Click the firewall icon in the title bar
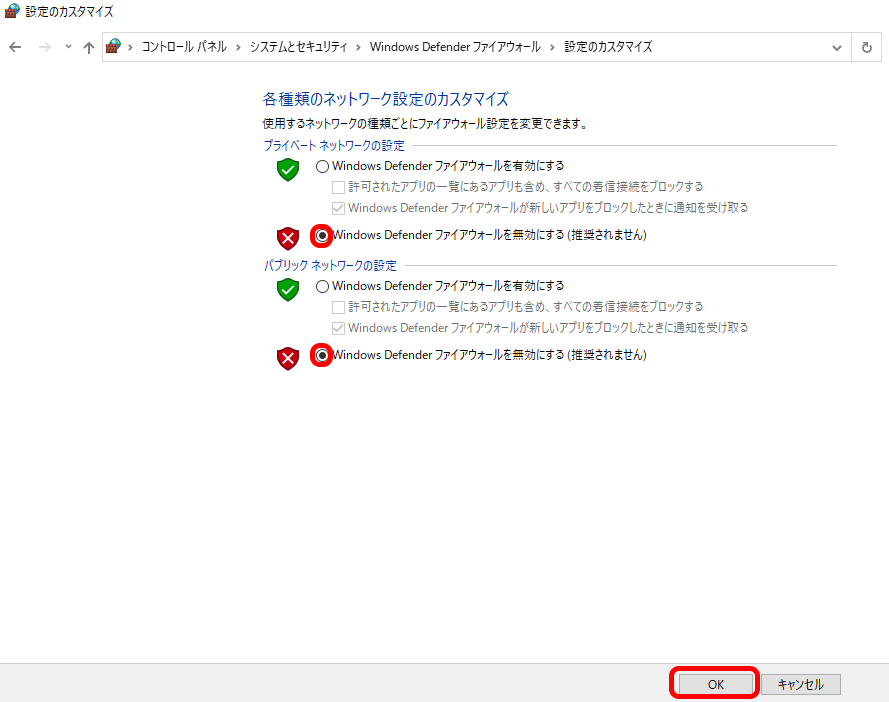 (x=10, y=11)
